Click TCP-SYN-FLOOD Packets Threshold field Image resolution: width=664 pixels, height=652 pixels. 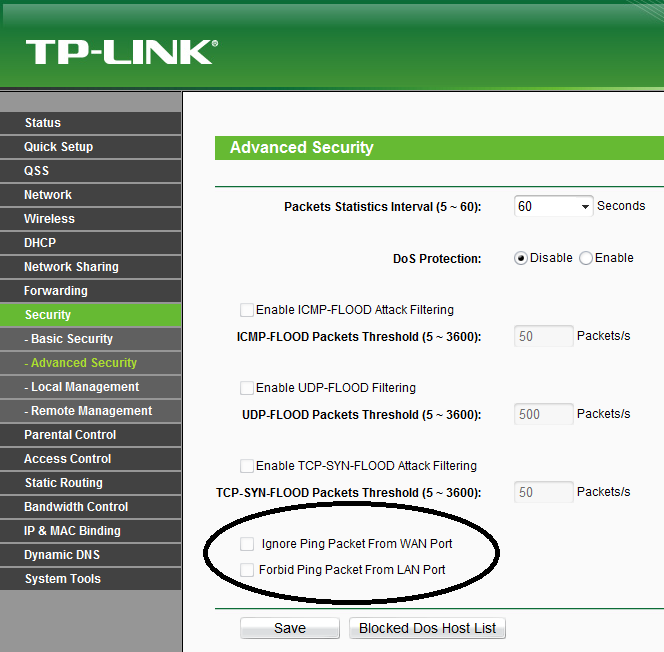coord(544,492)
